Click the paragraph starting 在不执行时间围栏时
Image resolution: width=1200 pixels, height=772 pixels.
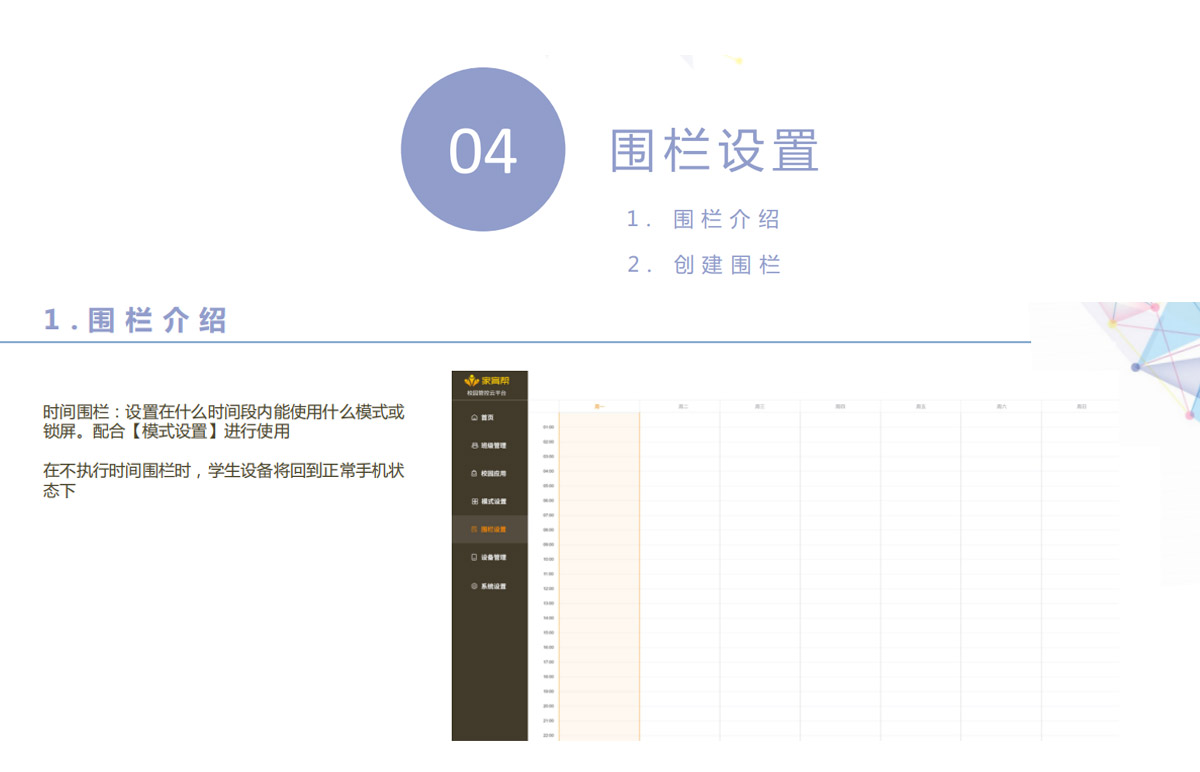click(224, 481)
